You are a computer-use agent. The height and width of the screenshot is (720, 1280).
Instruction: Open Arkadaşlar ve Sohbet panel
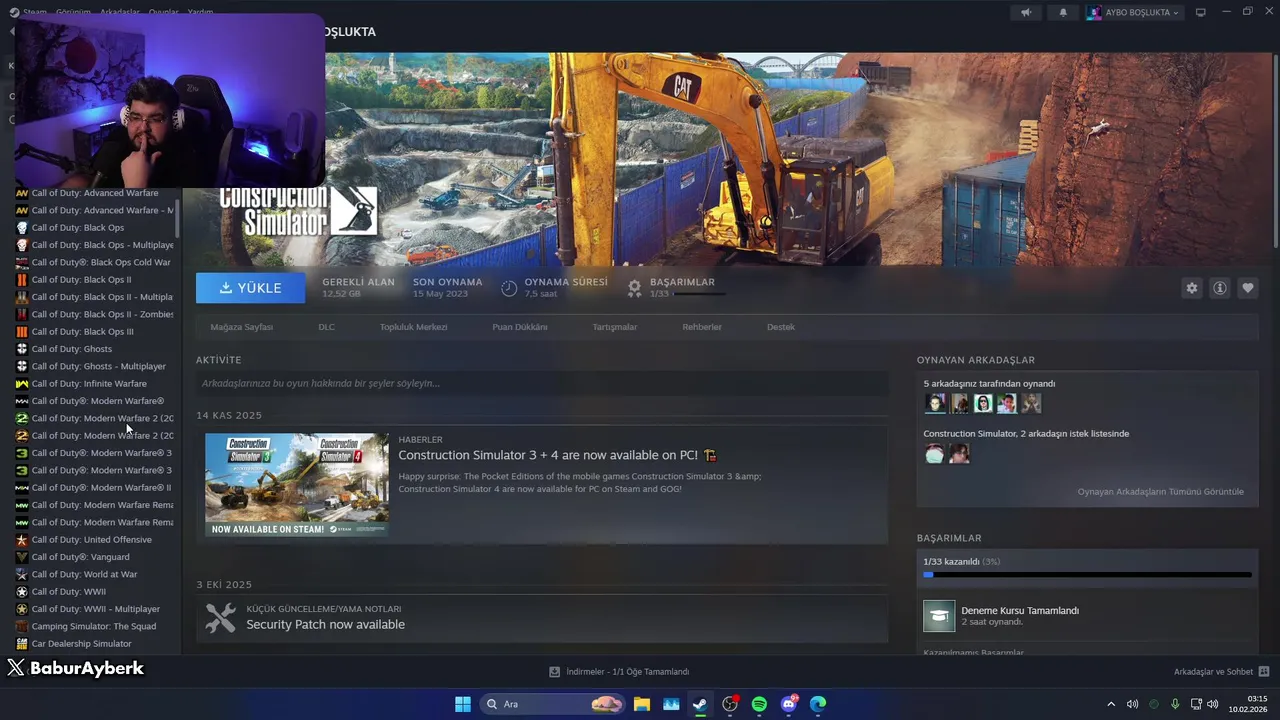1221,672
